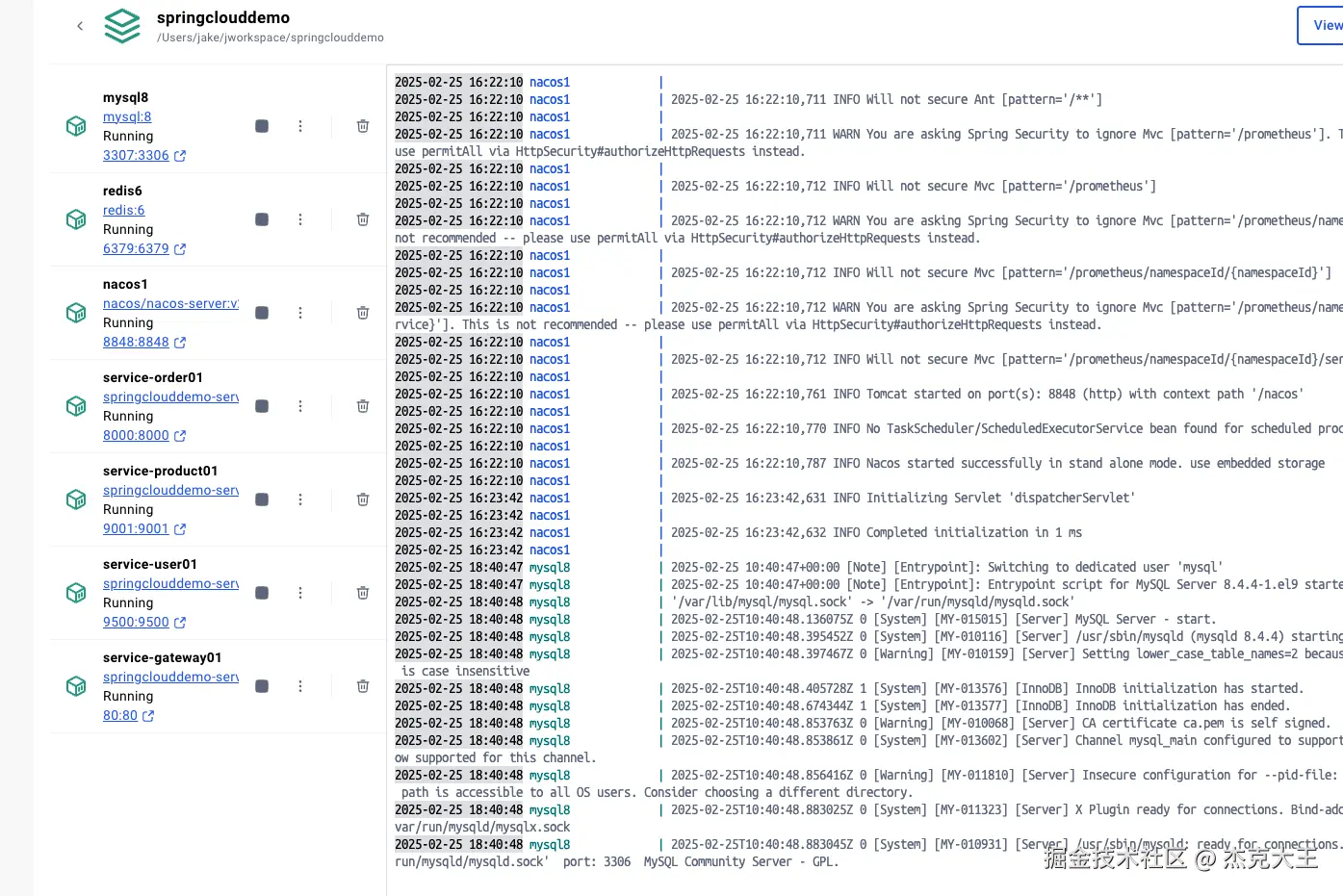Screen dimensions: 1343x896
Task: Open the three-dot menu for service-order01
Action: click(299, 405)
